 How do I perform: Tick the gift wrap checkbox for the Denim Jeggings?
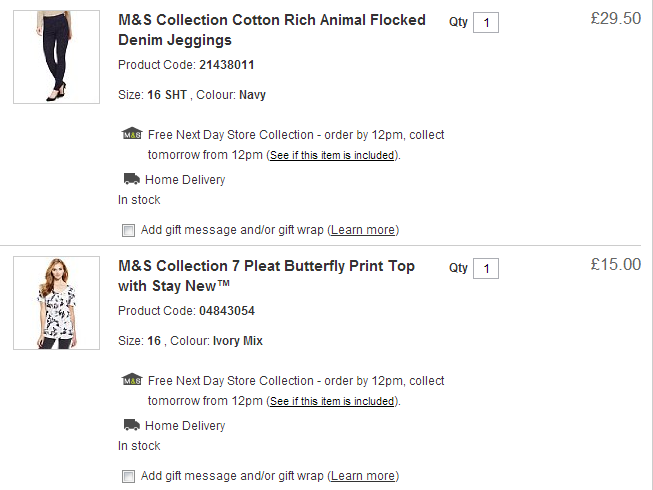click(x=128, y=231)
